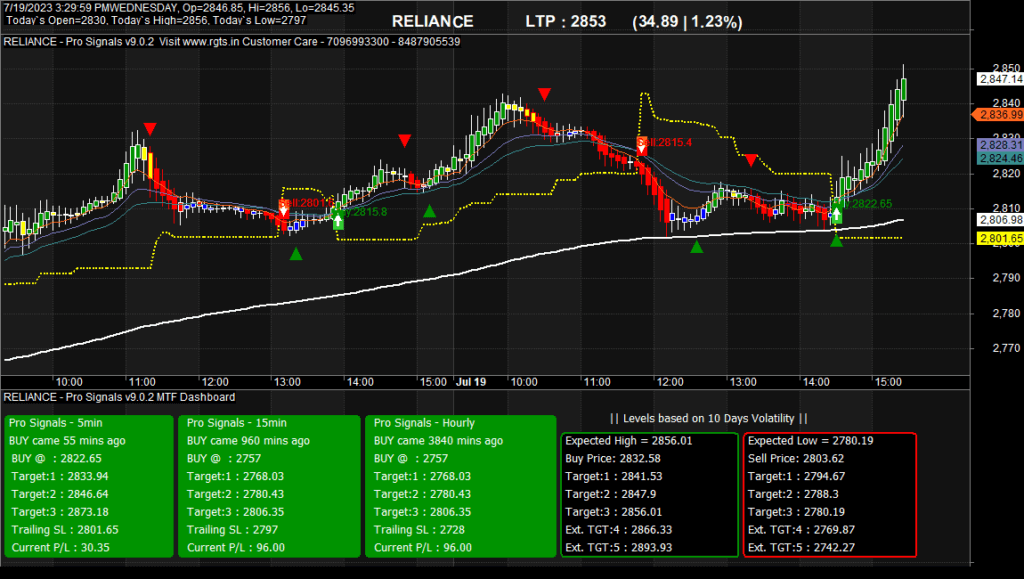Image resolution: width=1024 pixels, height=579 pixels.
Task: Click 'Buy Price: 2832.58'
Action: tap(613, 458)
